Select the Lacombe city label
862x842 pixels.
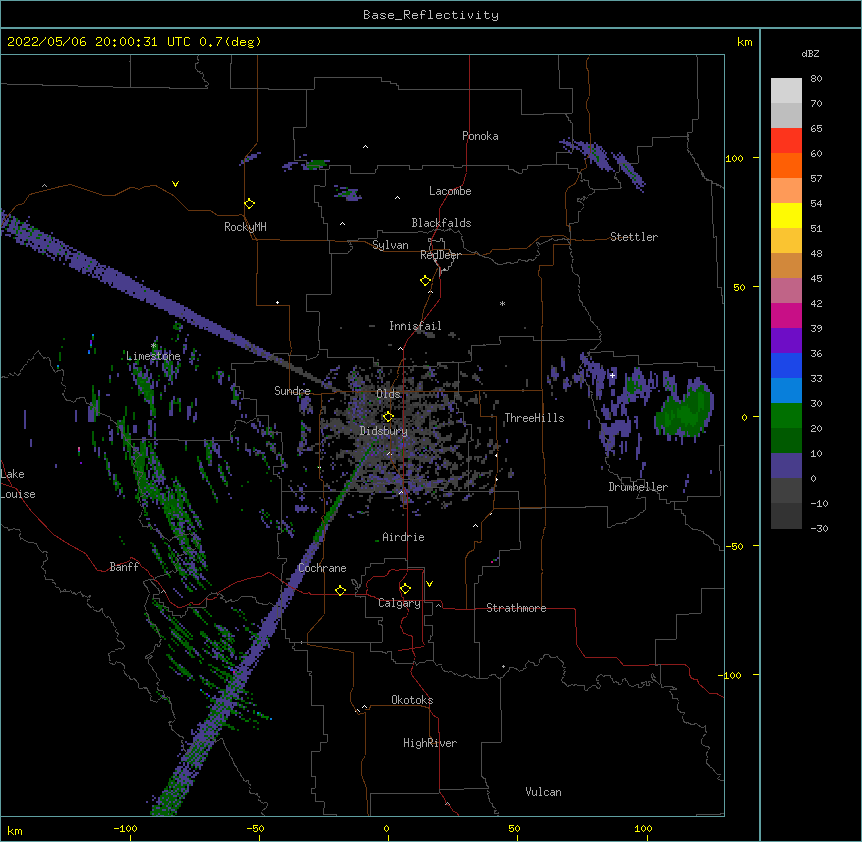(450, 191)
